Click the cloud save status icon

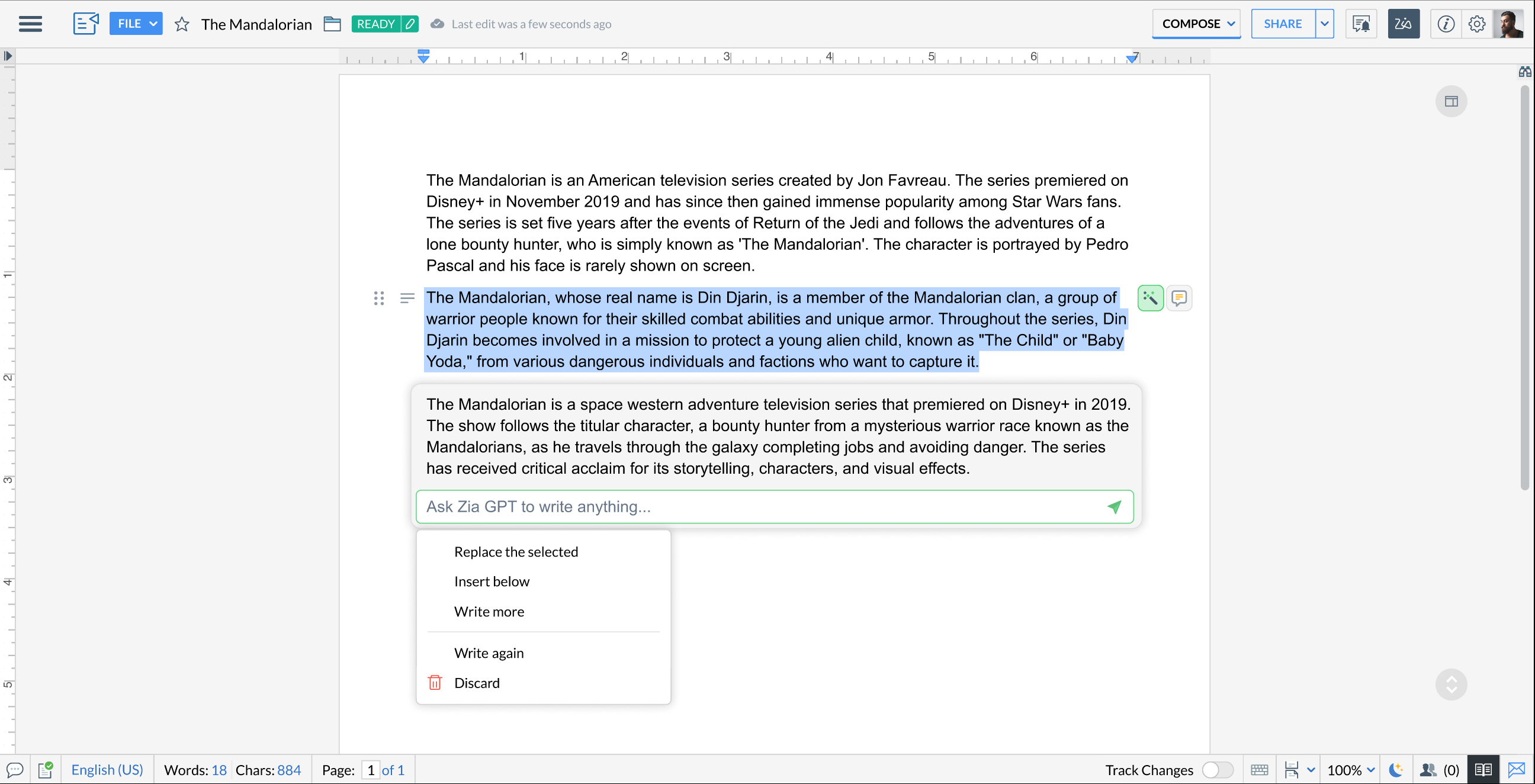[x=437, y=24]
